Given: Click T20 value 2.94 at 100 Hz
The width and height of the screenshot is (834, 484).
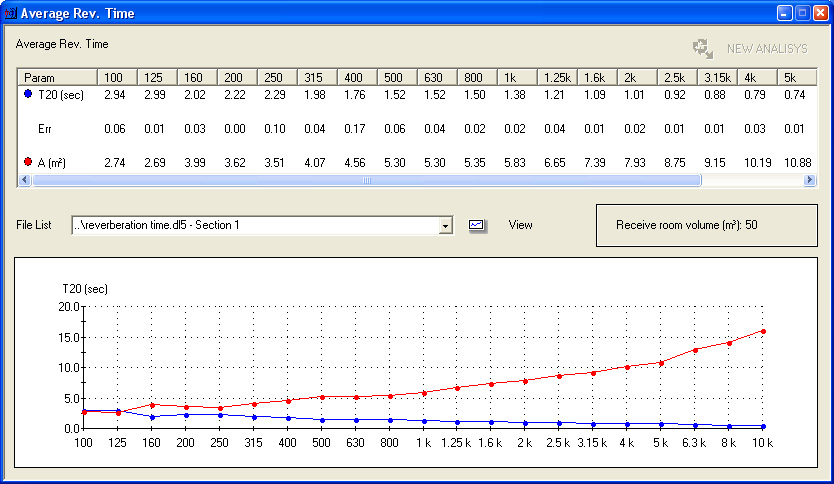Looking at the screenshot, I should coord(115,95).
